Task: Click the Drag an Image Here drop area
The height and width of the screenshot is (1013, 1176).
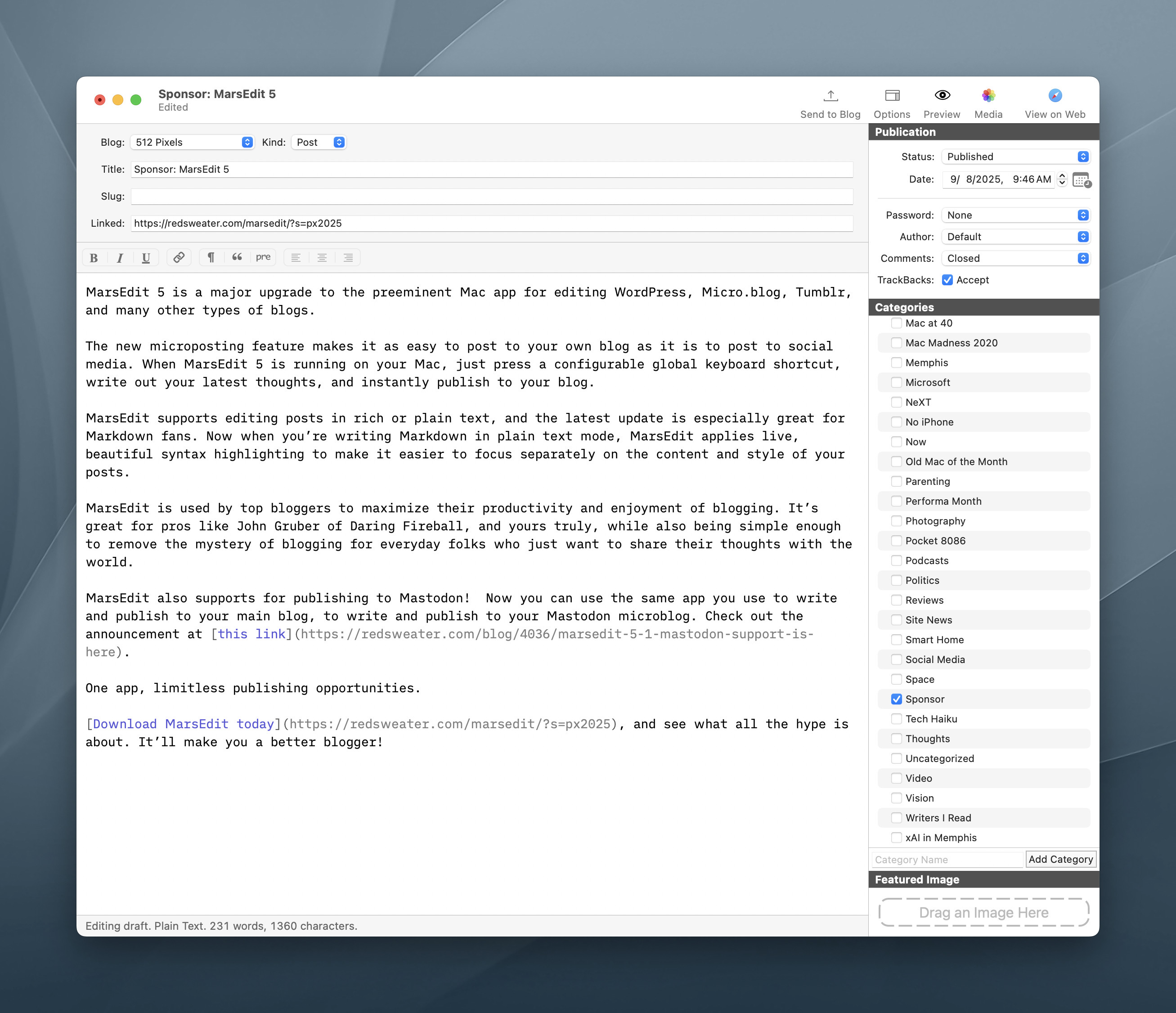Action: [x=983, y=913]
